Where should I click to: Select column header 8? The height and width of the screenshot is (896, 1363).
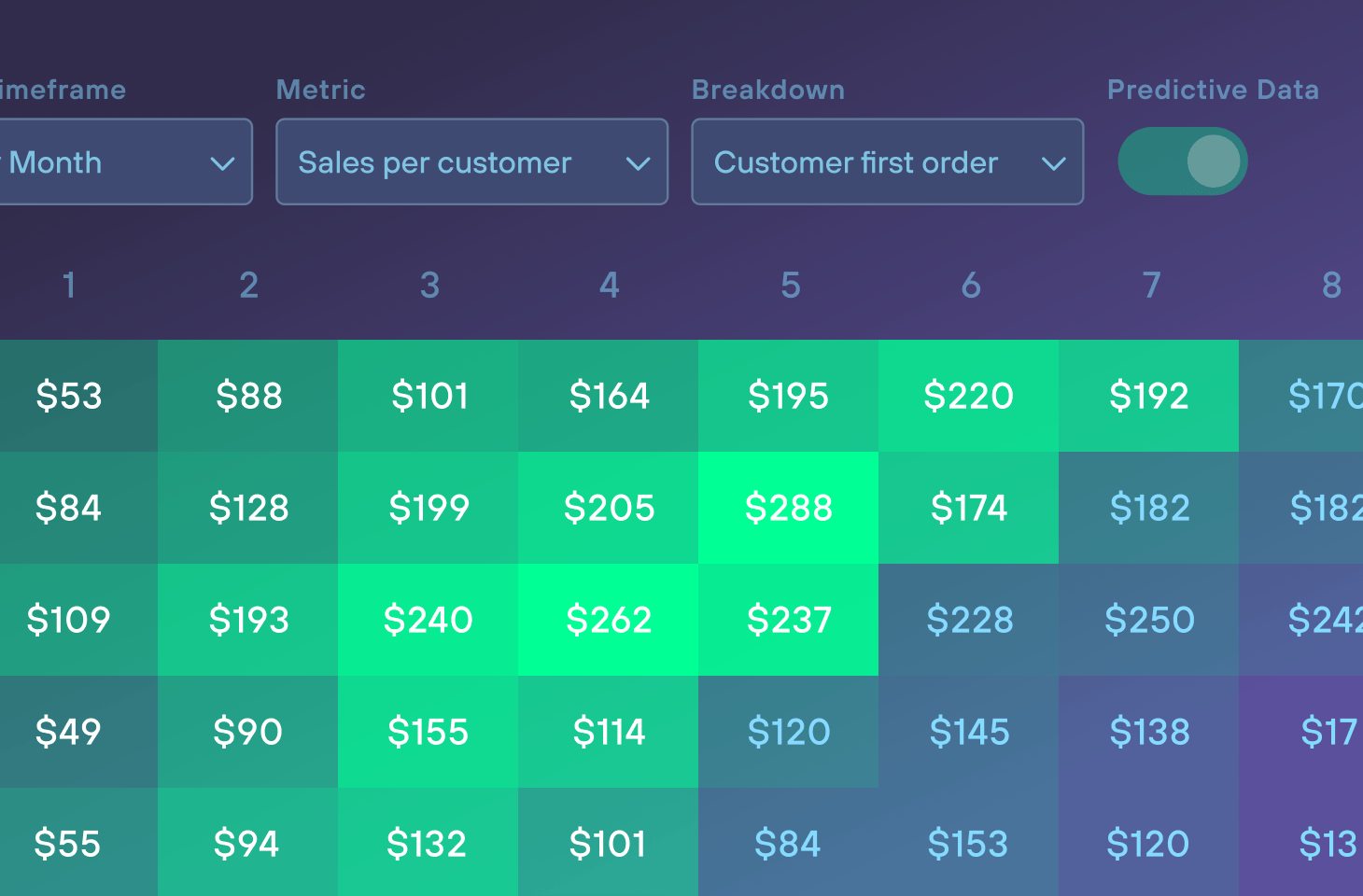(x=1331, y=286)
